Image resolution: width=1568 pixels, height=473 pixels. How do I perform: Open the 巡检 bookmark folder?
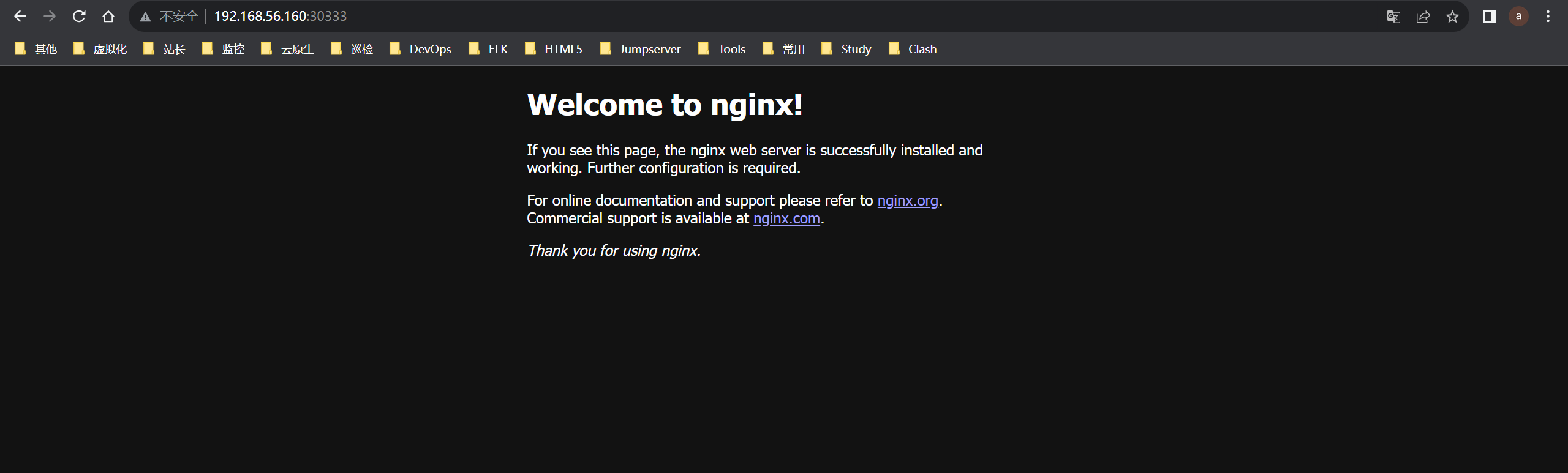(352, 49)
